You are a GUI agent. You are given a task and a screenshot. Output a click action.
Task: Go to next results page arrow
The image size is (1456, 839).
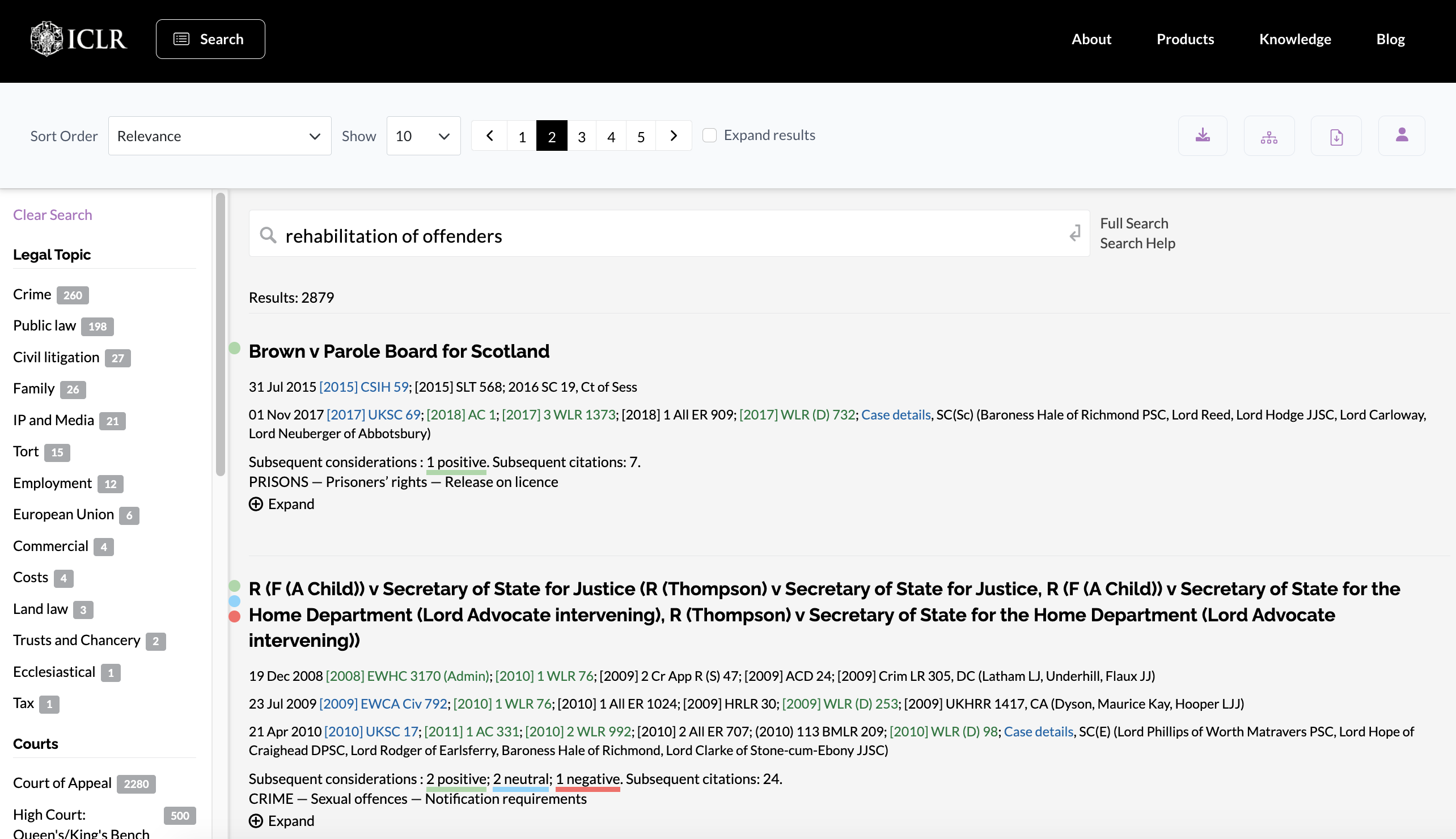pos(673,136)
